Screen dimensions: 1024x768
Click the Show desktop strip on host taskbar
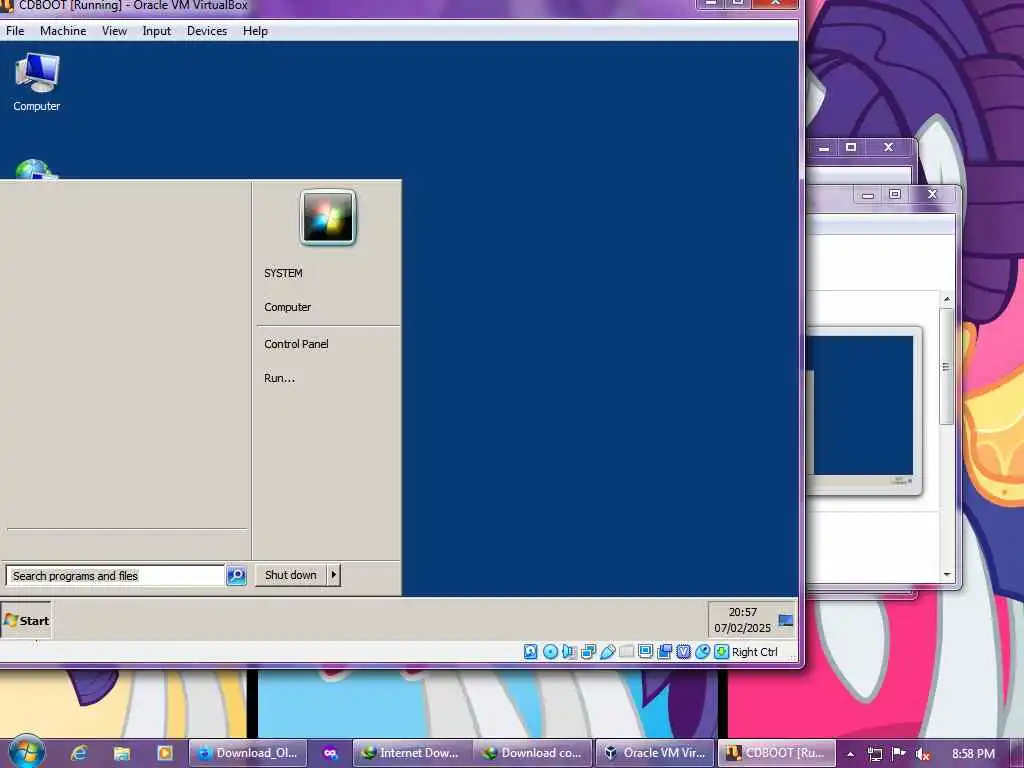tap(1017, 753)
